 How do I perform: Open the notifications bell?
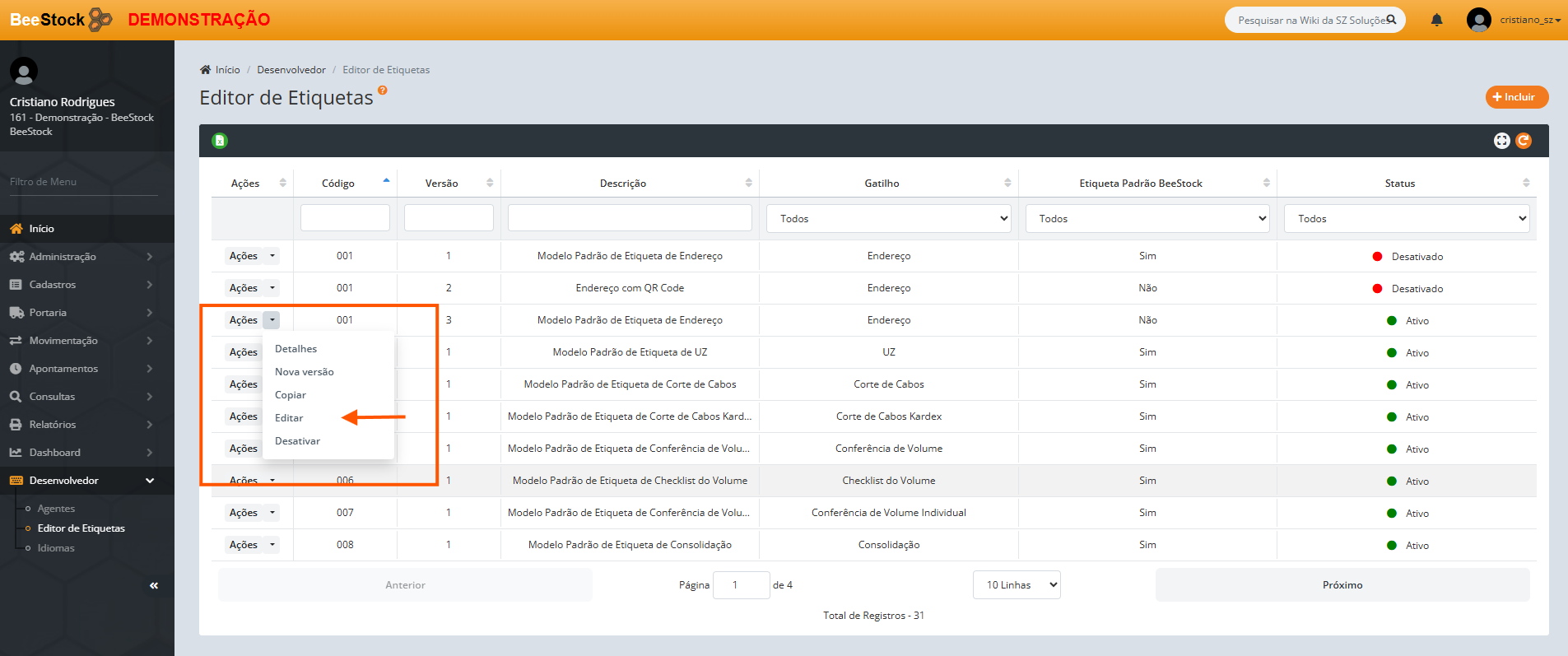click(x=1436, y=20)
